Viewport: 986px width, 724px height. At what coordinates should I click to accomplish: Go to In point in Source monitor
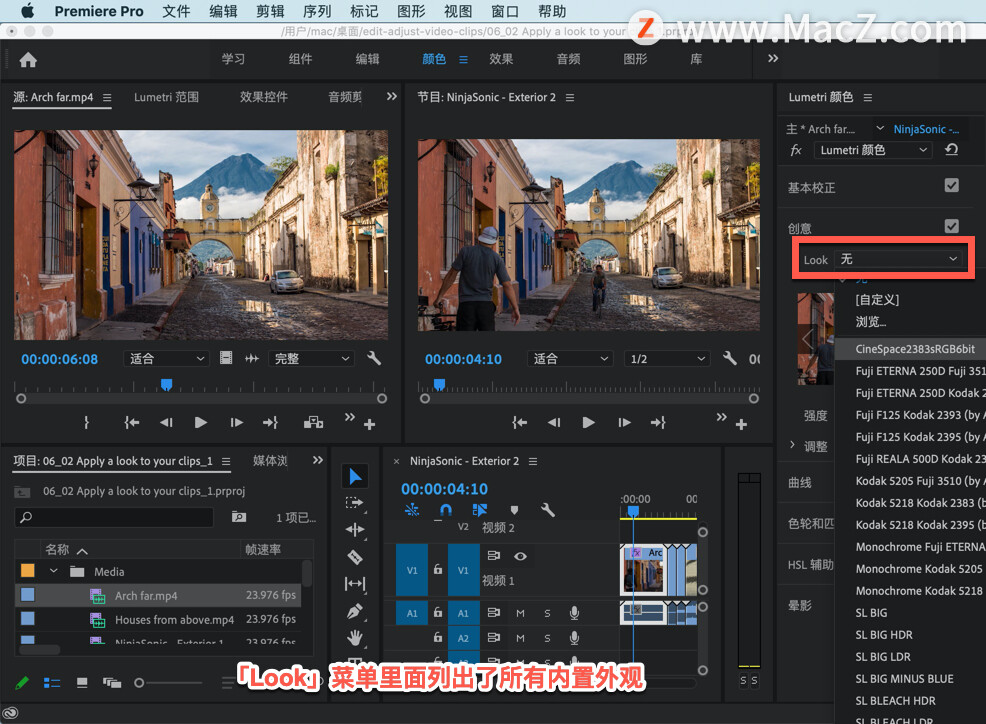coord(131,423)
